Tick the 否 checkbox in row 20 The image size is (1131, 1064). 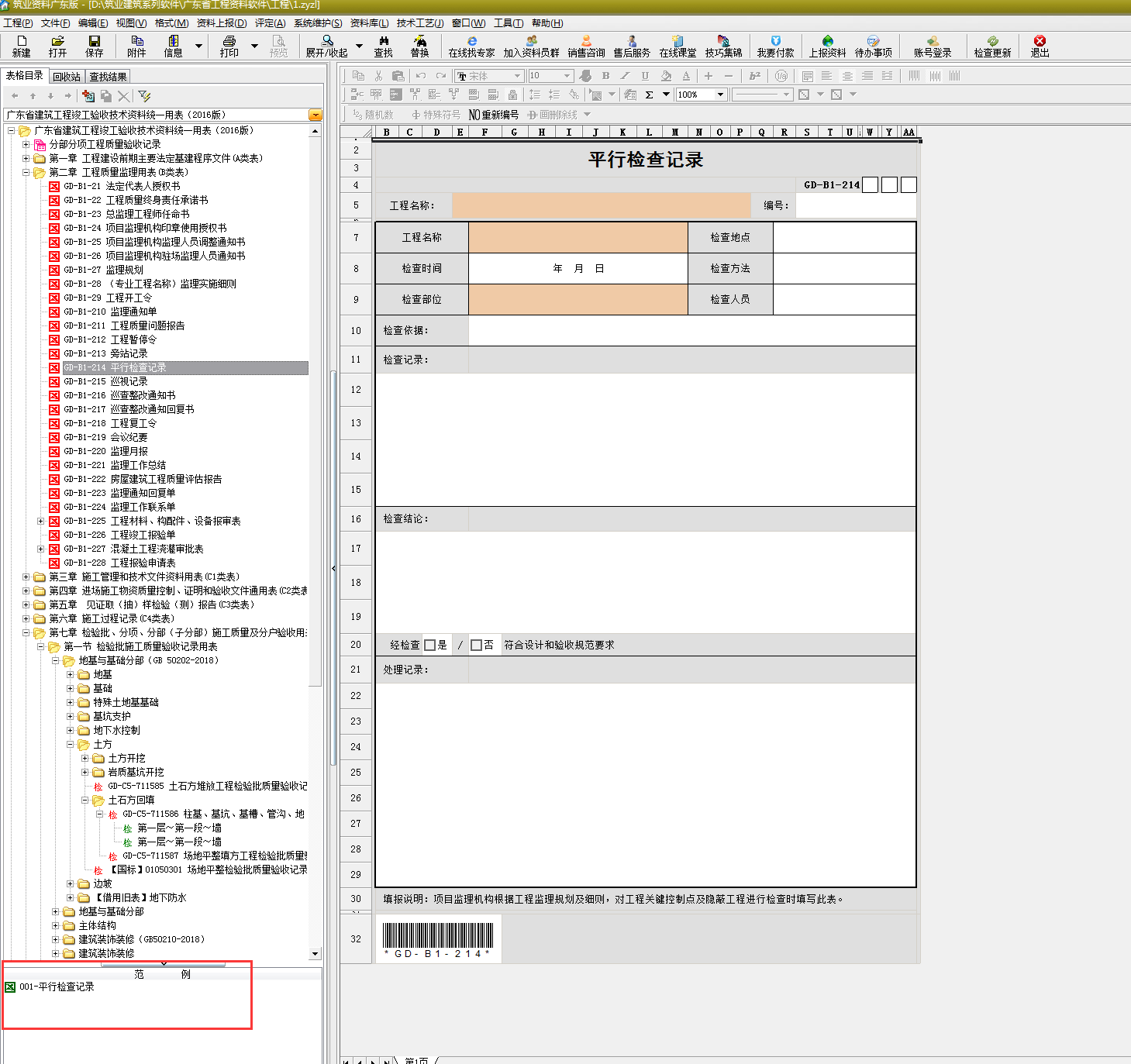(477, 645)
